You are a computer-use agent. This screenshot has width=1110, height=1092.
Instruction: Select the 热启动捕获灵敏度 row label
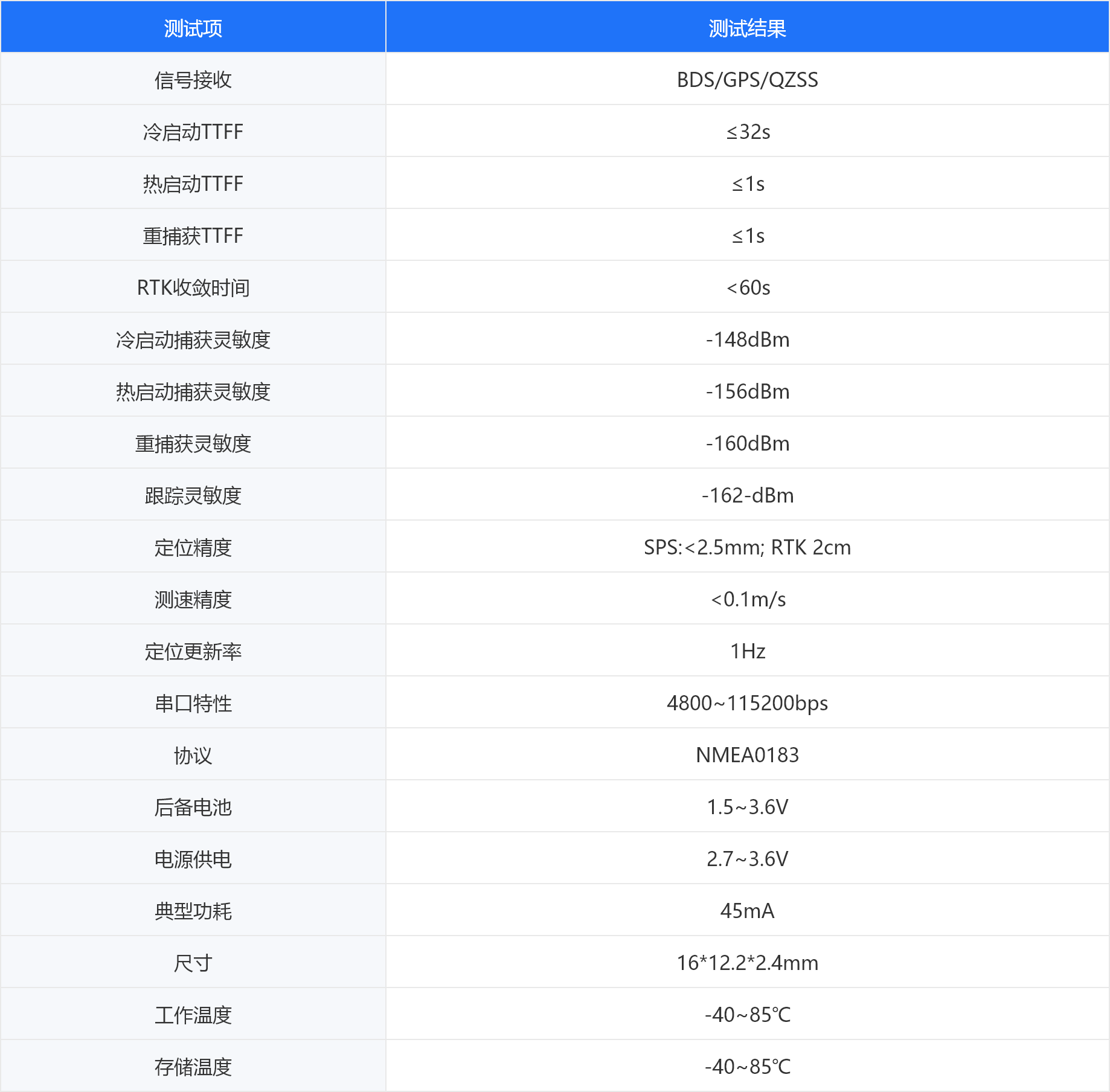[x=193, y=391]
